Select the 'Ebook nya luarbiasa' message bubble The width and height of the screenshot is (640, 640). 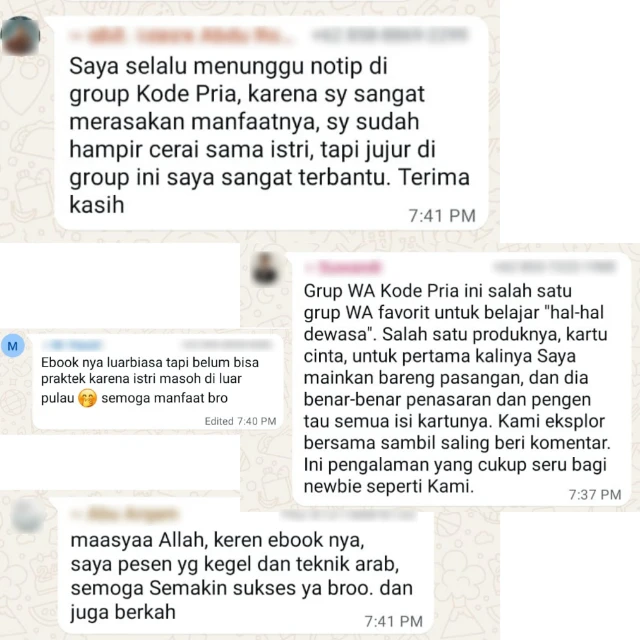(x=158, y=382)
